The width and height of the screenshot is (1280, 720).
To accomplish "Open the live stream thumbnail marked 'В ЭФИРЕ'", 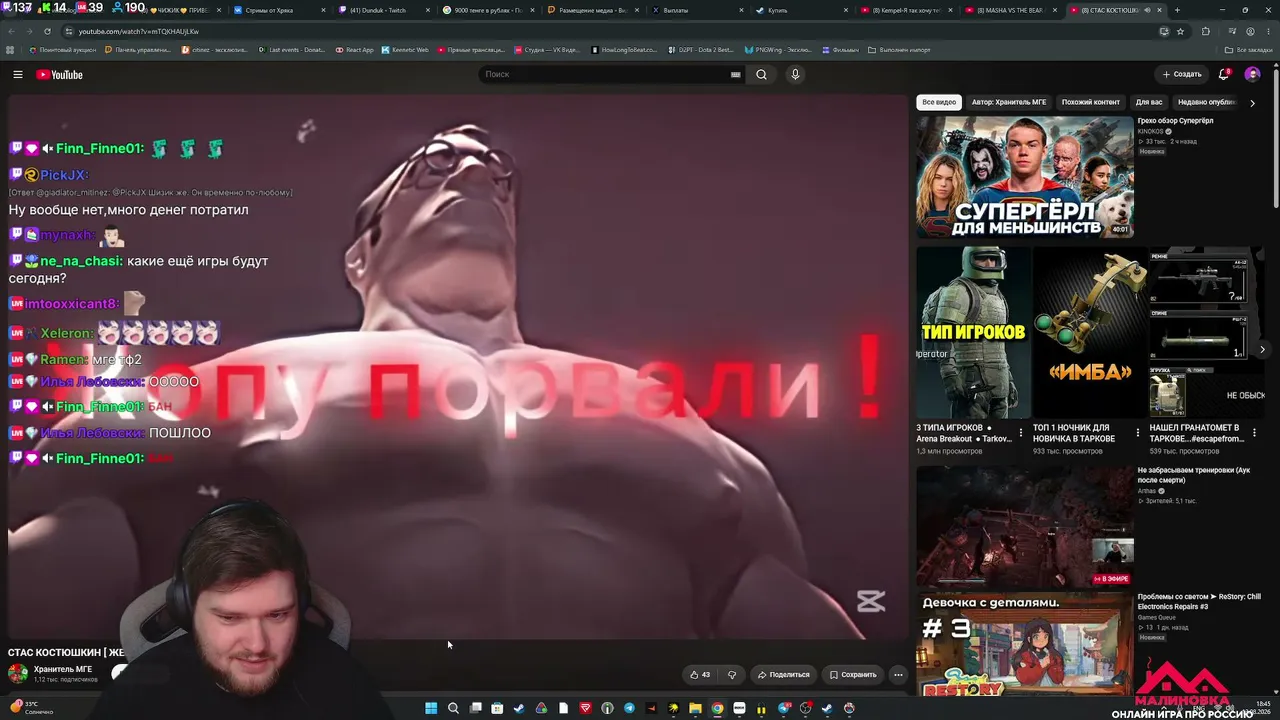I will click(x=1025, y=527).
